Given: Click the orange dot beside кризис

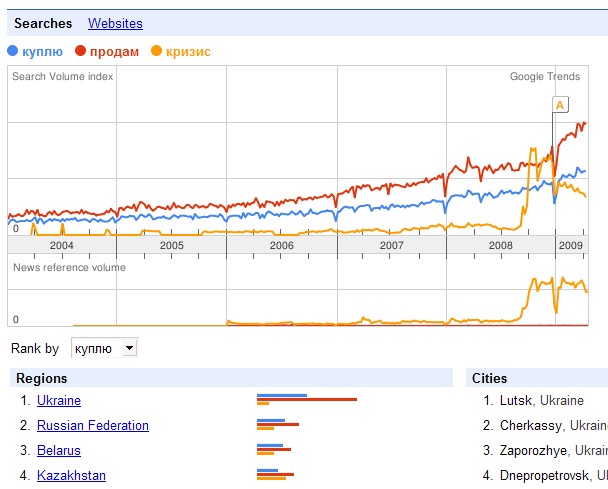Looking at the screenshot, I should pos(156,50).
